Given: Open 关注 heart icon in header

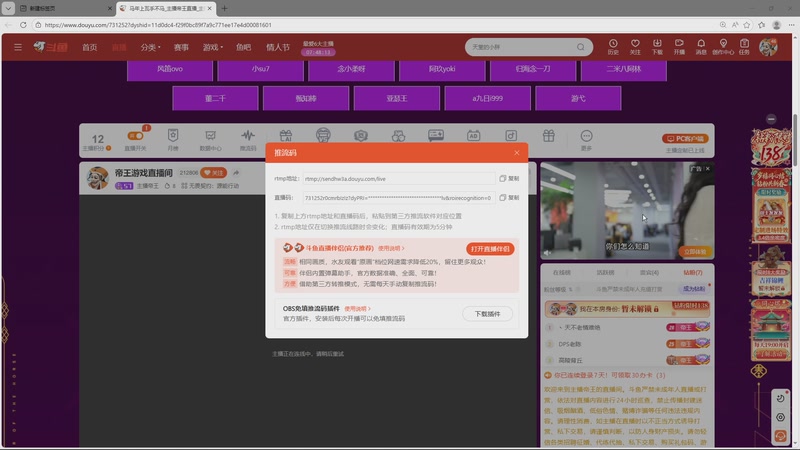Looking at the screenshot, I should 635,47.
